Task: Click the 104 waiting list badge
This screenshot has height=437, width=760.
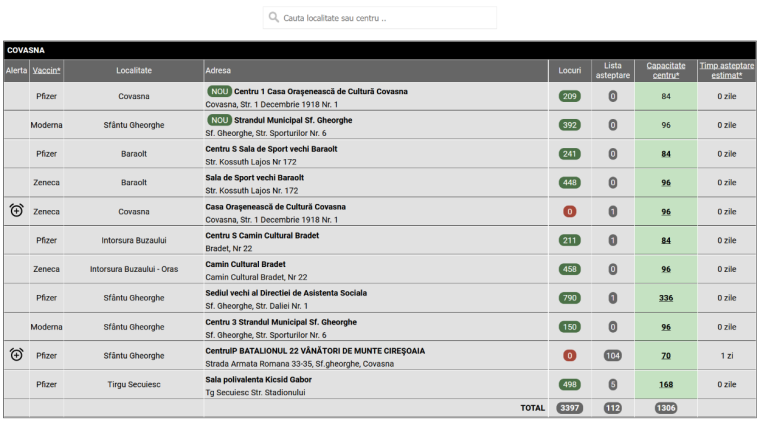Action: click(613, 355)
